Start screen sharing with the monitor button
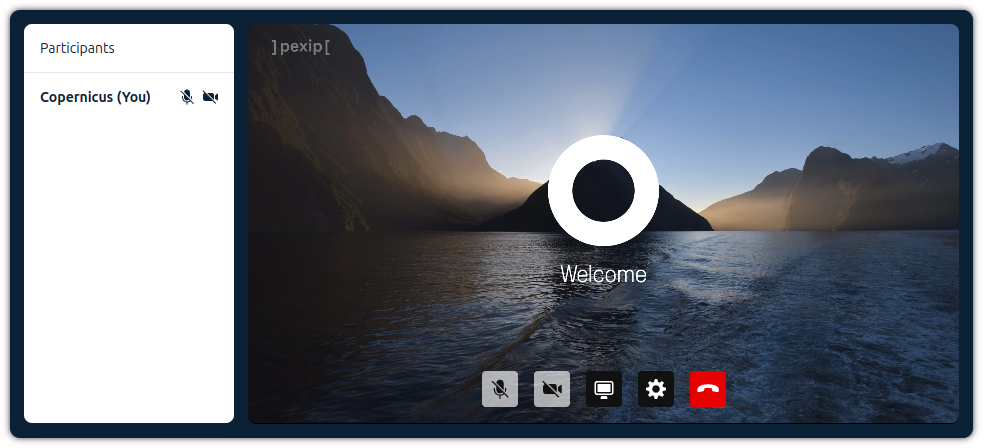This screenshot has height=448, width=983. (x=604, y=389)
